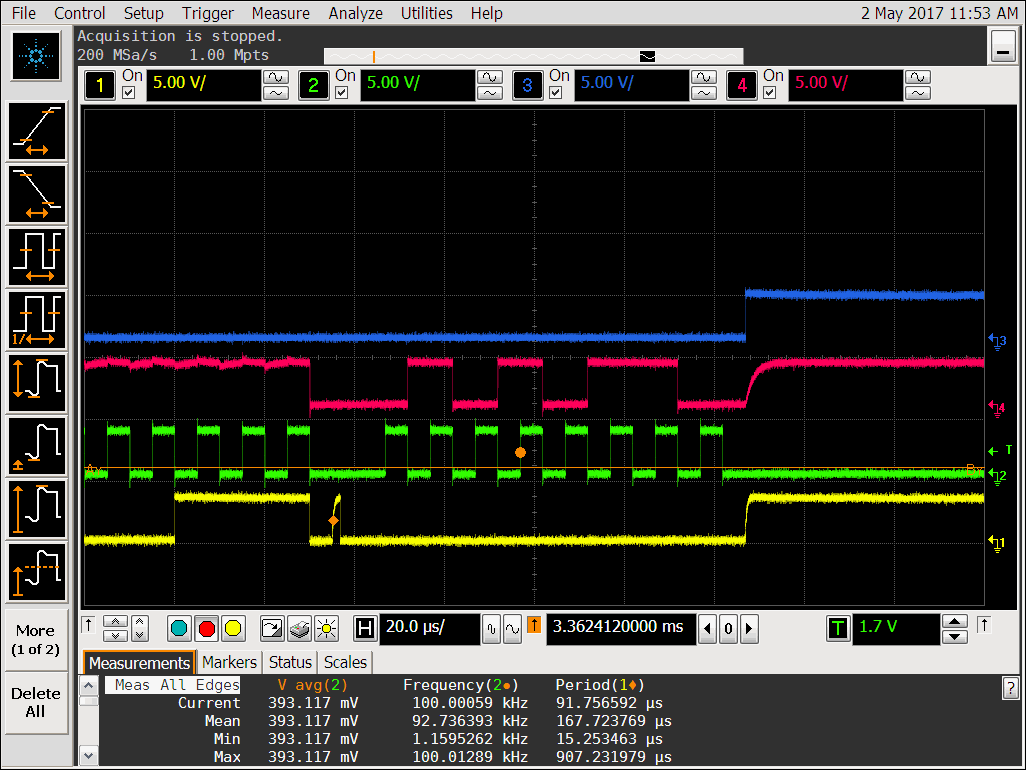Image resolution: width=1026 pixels, height=770 pixels.
Task: Select the rise time measurement icon
Action: (x=37, y=131)
